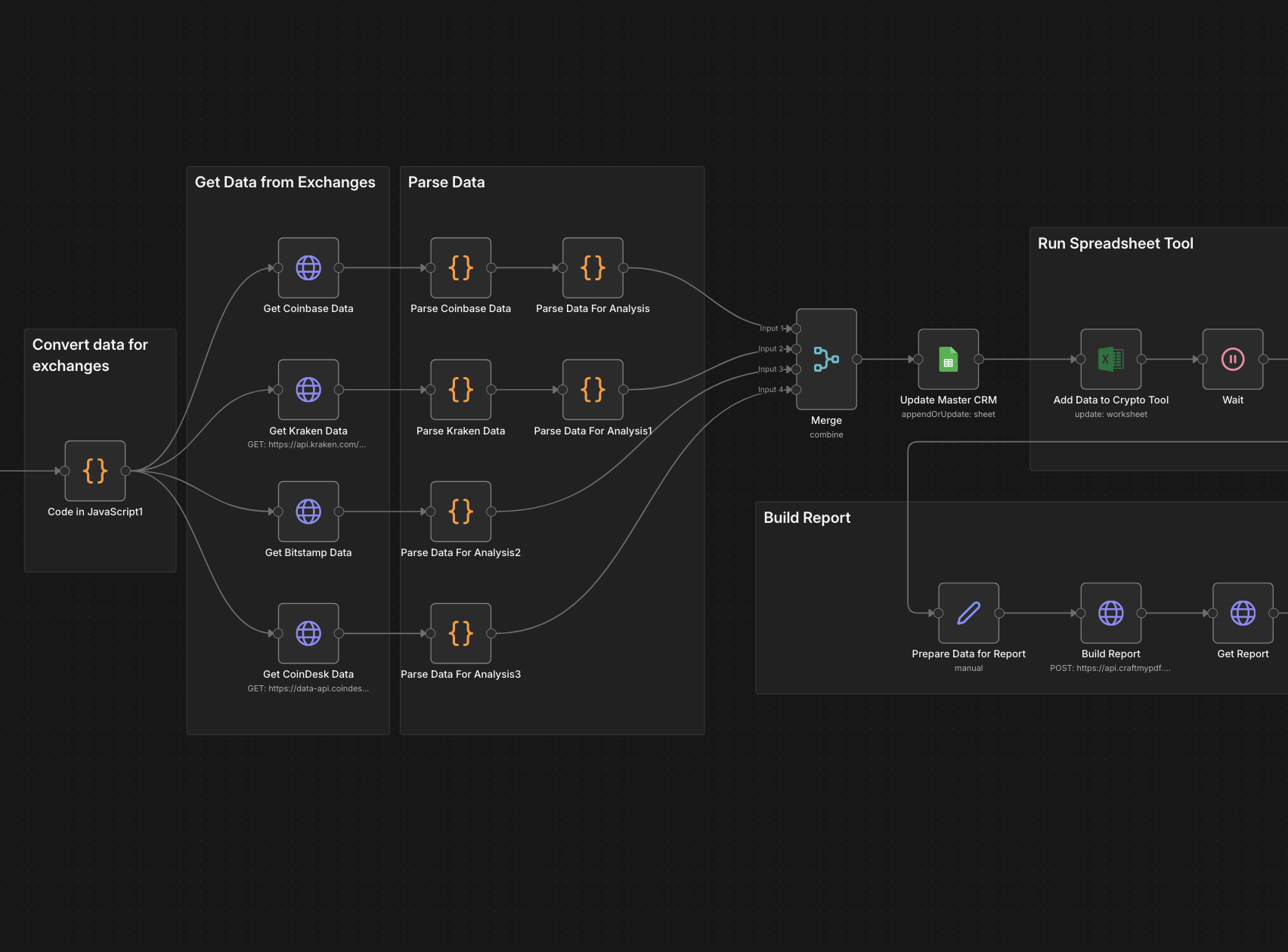Open the Parse Data For Analysis3 node
The image size is (1288, 952).
[x=460, y=634]
